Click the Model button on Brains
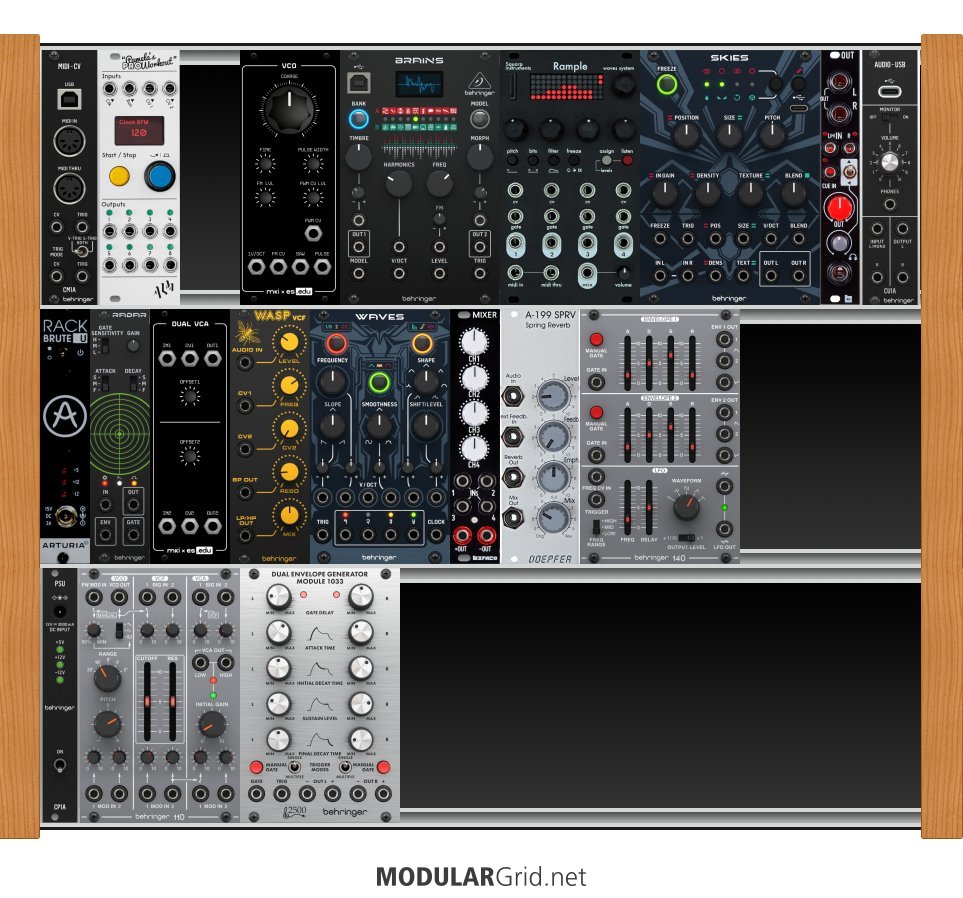963x898 pixels. [x=479, y=119]
